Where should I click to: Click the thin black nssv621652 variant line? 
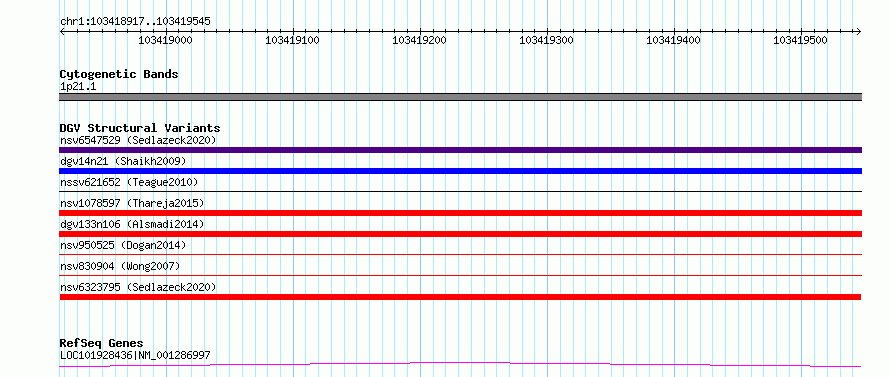tap(460, 192)
